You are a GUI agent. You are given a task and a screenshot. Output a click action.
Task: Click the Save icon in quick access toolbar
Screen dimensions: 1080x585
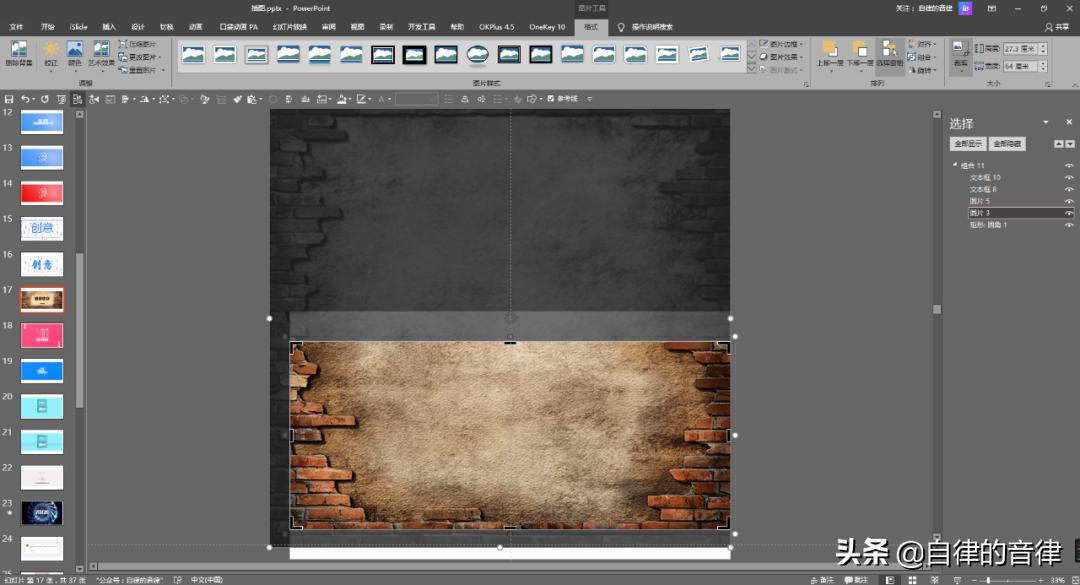click(9, 99)
